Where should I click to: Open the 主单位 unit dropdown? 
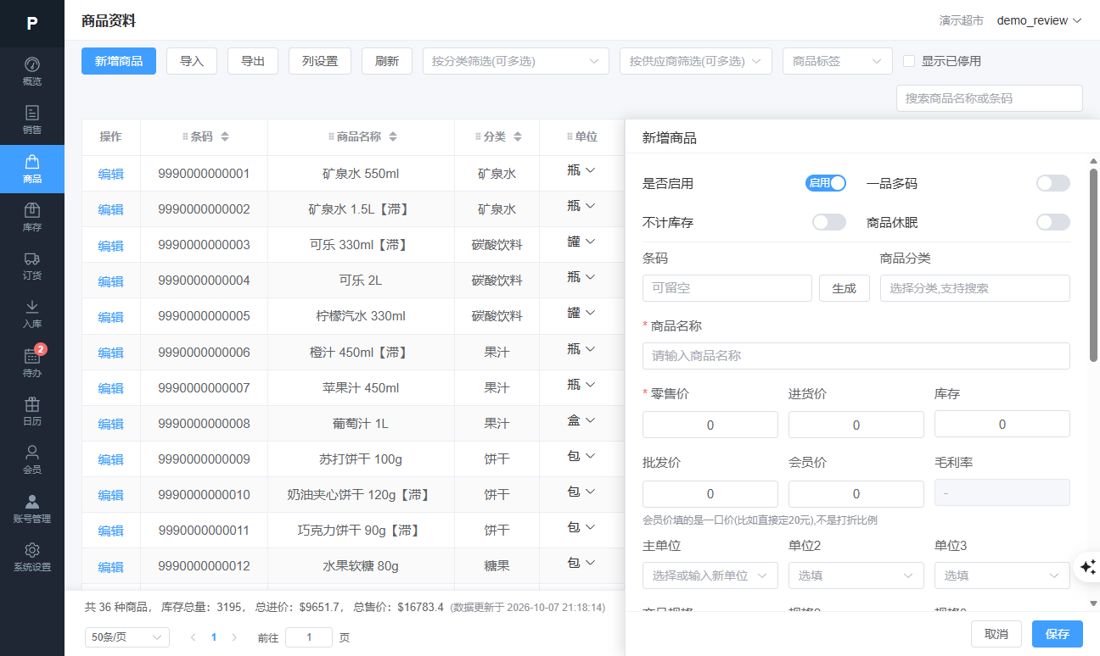click(x=710, y=575)
